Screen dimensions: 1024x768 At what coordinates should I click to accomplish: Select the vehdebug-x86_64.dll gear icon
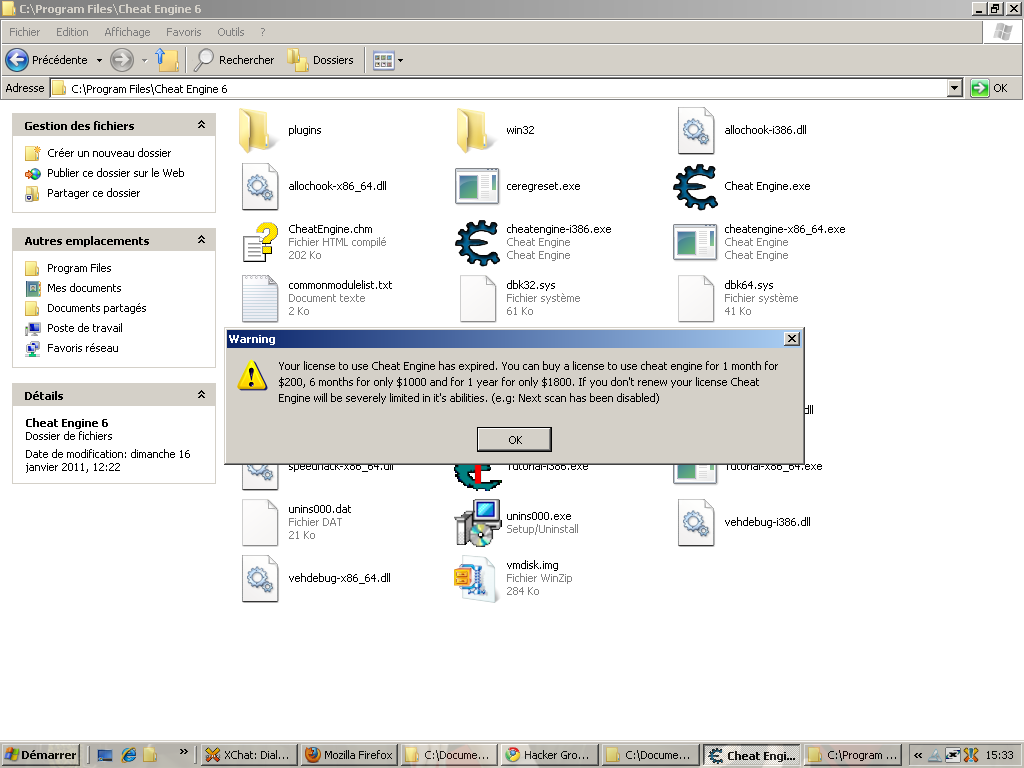(260, 579)
